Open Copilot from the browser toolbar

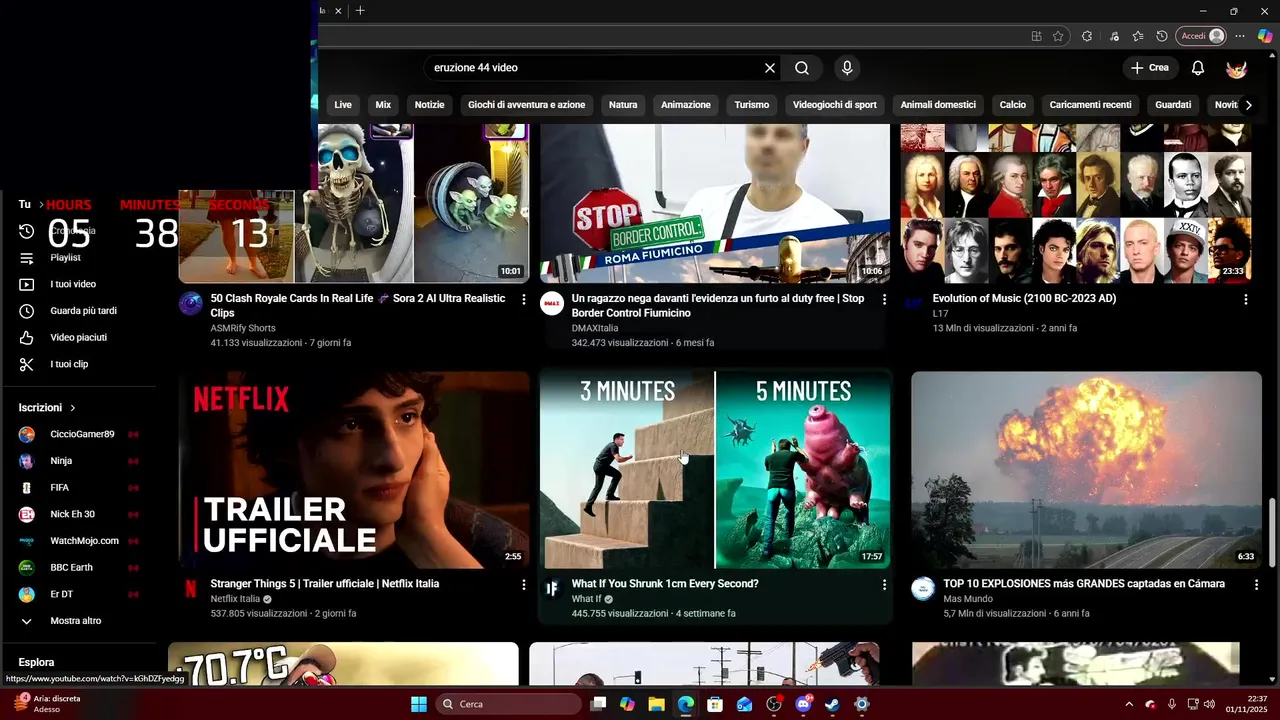coord(1265,36)
